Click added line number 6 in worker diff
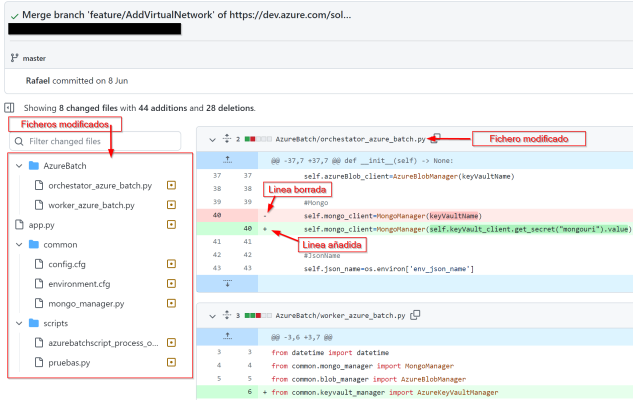Screen dimensions: 633x400 (249, 392)
